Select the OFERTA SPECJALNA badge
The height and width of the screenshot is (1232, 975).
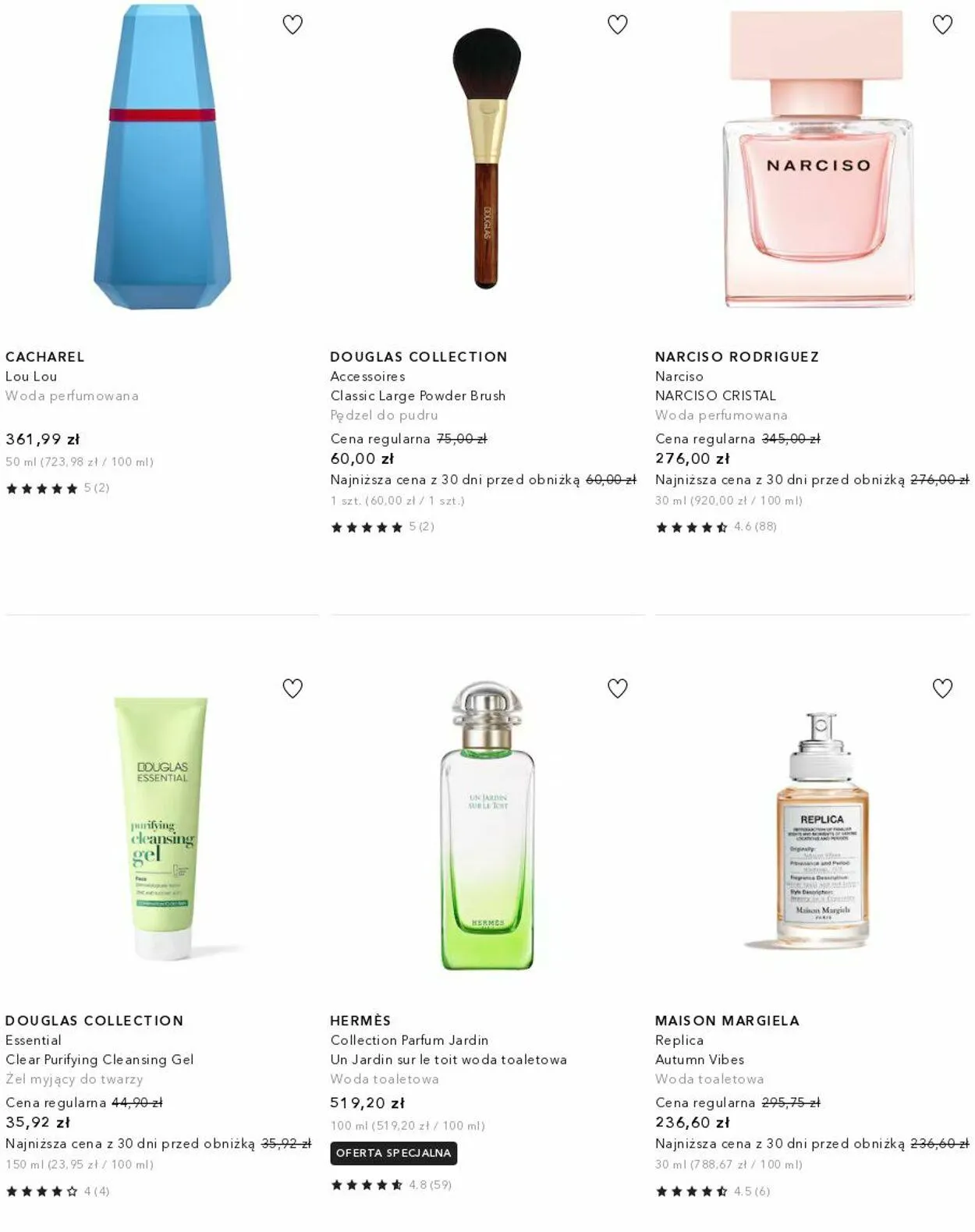pos(394,1153)
